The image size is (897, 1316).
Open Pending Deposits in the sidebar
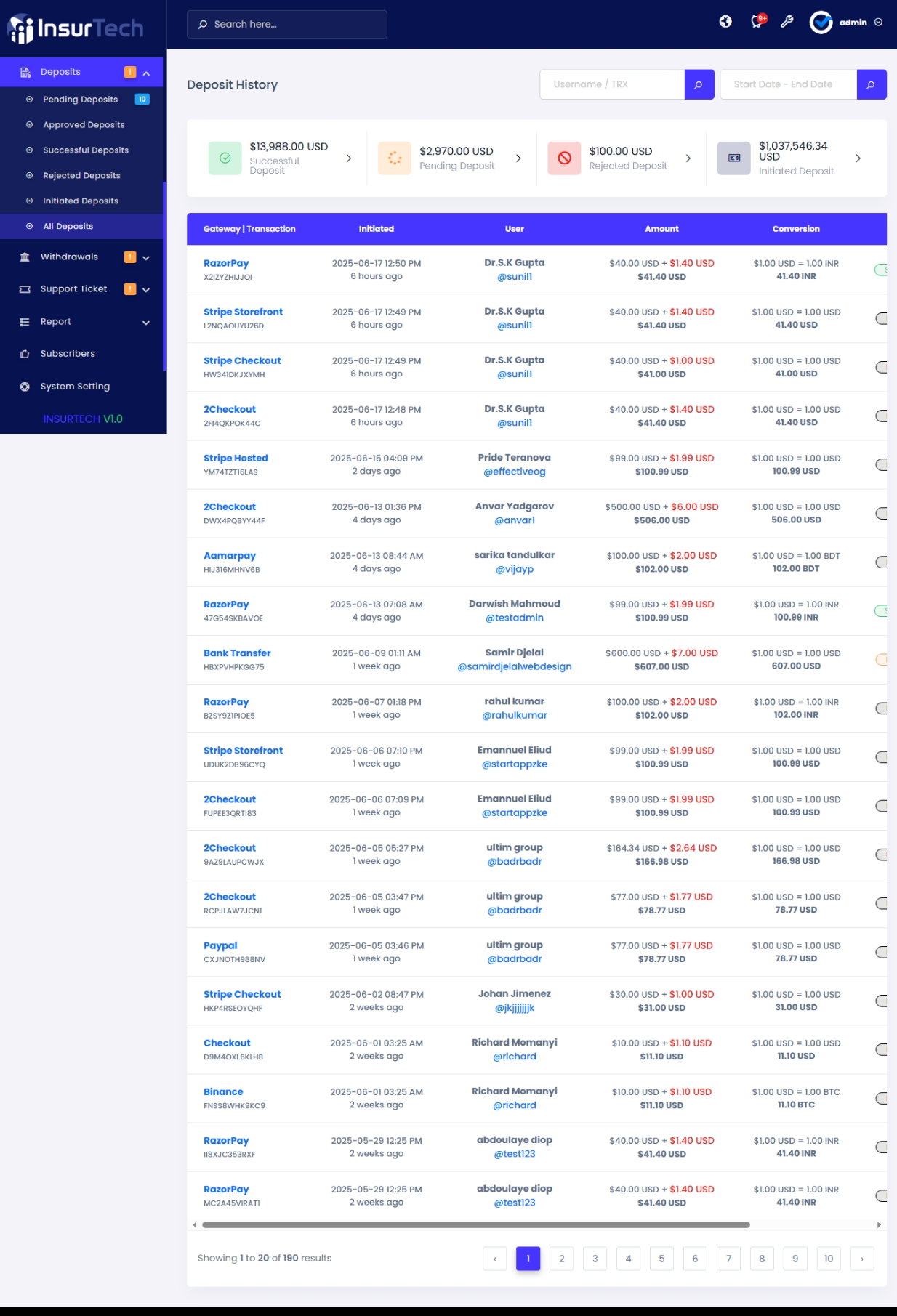(x=81, y=100)
